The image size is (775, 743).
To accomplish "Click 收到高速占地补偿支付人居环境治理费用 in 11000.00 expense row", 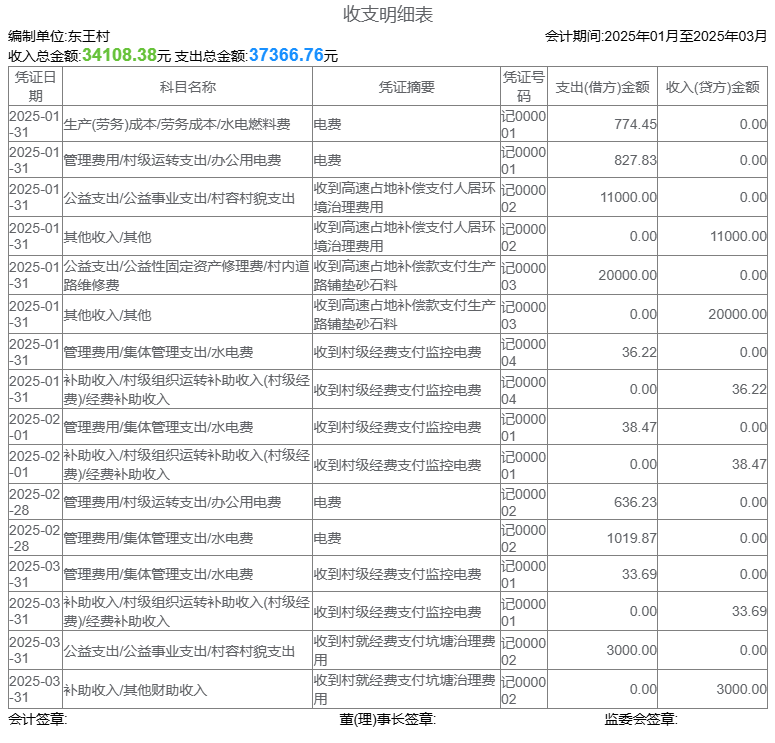I will click(x=404, y=197).
